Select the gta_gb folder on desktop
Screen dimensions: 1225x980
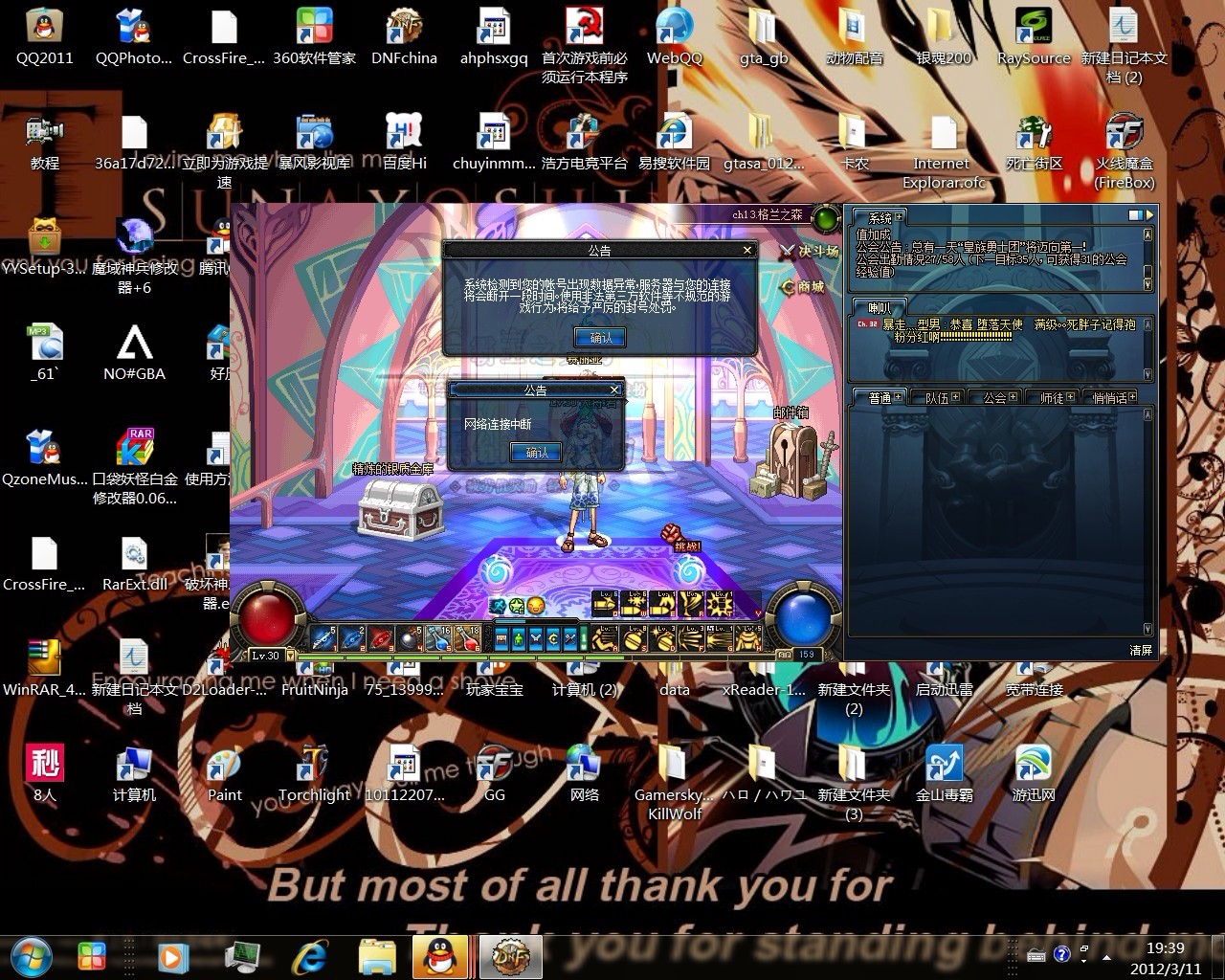[764, 37]
